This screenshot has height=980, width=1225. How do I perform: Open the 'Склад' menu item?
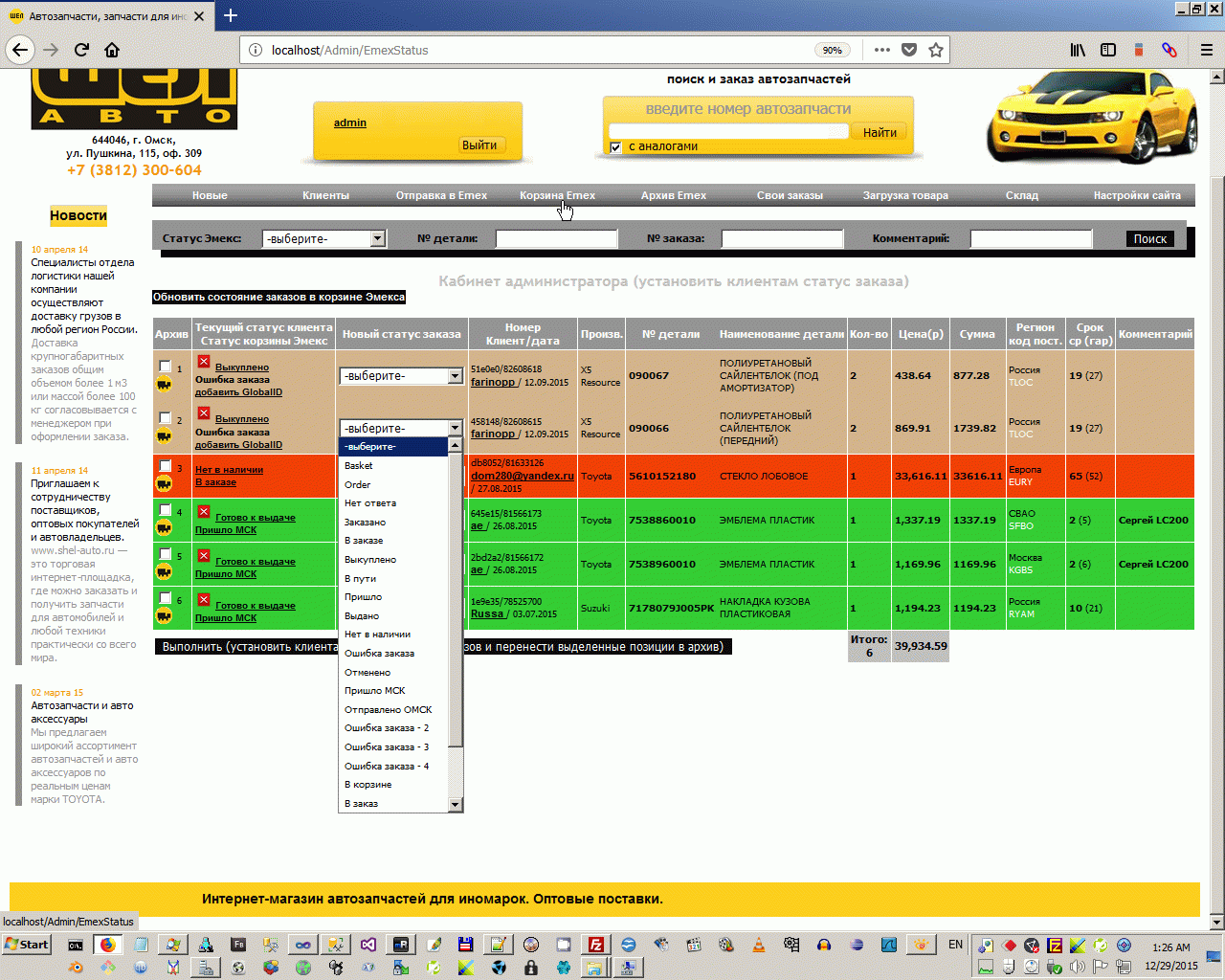[x=1021, y=195]
